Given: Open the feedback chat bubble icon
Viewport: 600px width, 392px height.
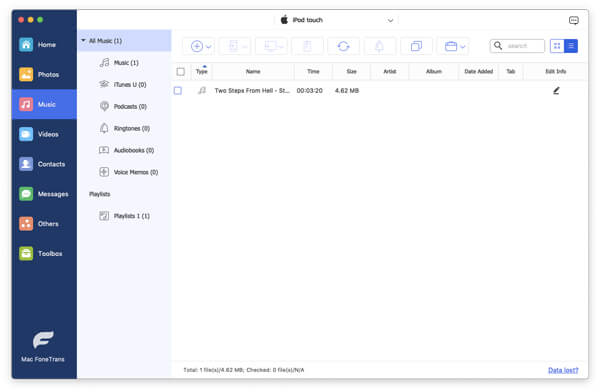Looking at the screenshot, I should point(573,20).
